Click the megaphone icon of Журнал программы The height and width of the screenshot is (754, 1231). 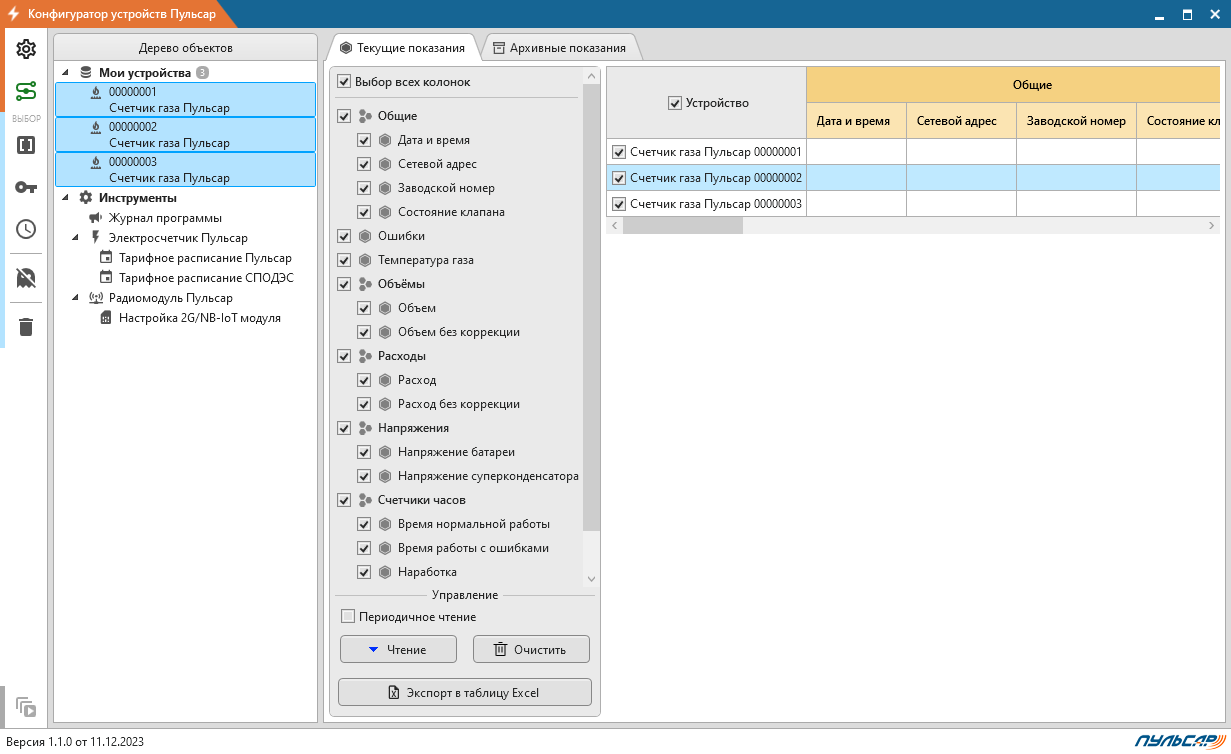point(95,217)
